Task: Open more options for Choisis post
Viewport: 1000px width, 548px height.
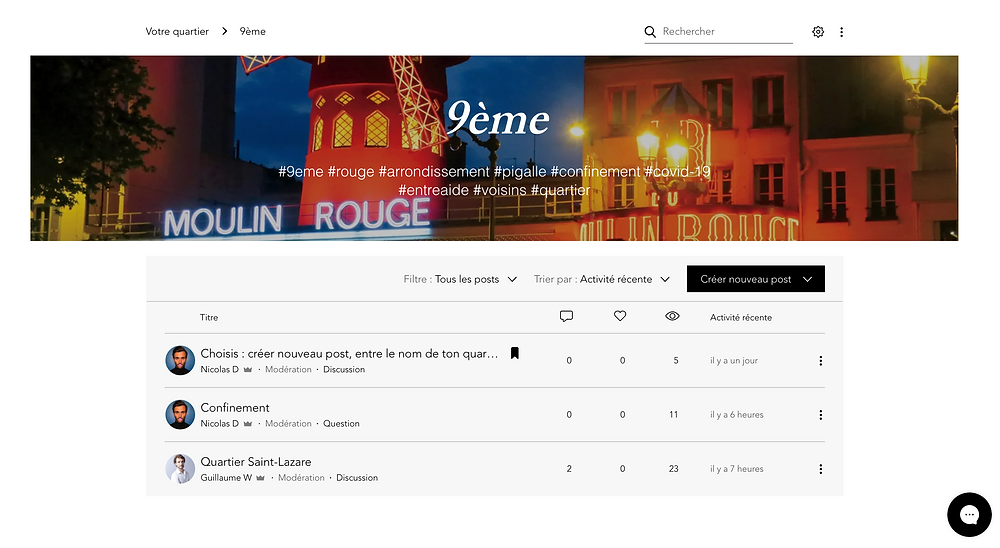Action: 821,360
